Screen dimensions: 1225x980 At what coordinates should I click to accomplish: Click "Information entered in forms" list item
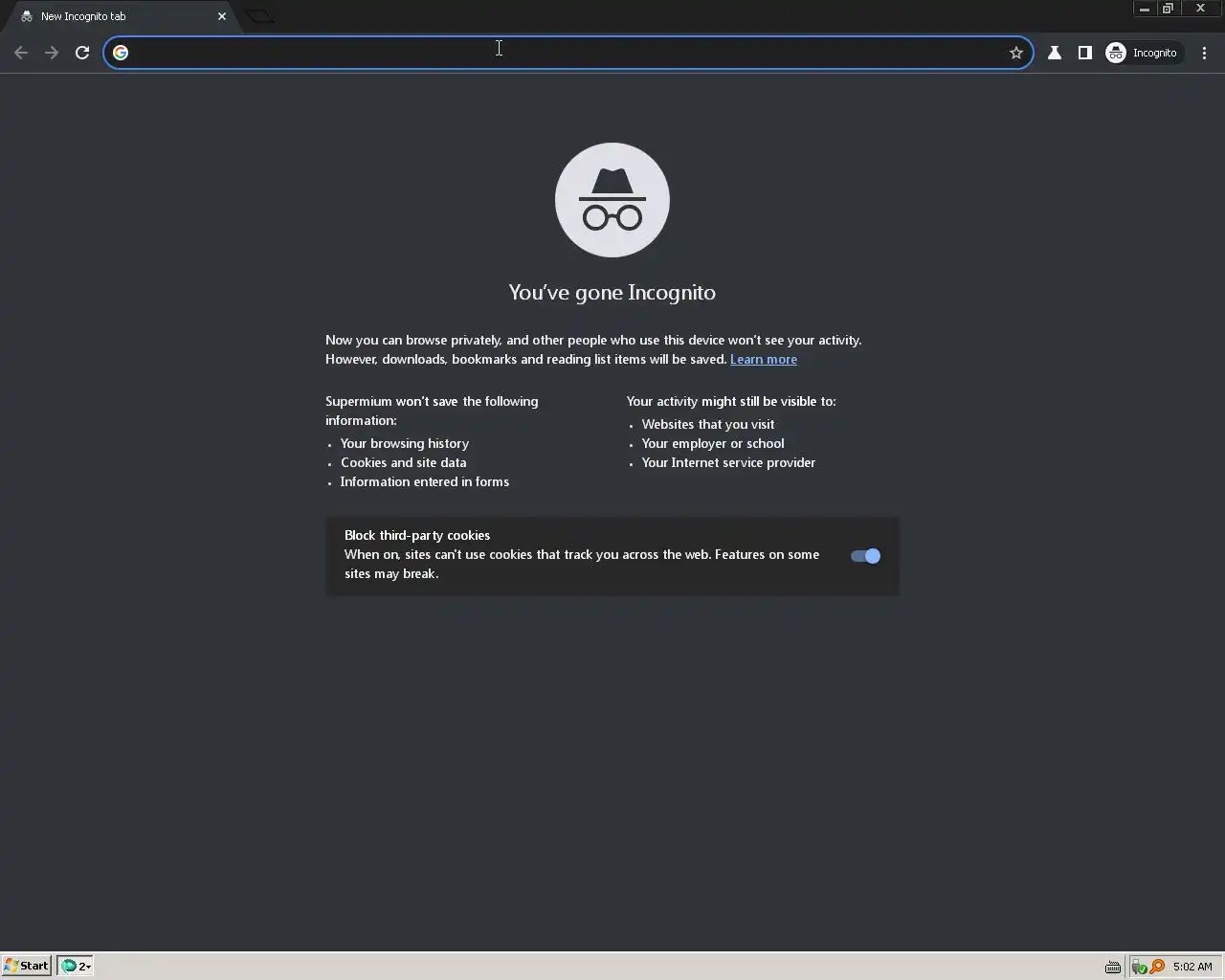(425, 481)
